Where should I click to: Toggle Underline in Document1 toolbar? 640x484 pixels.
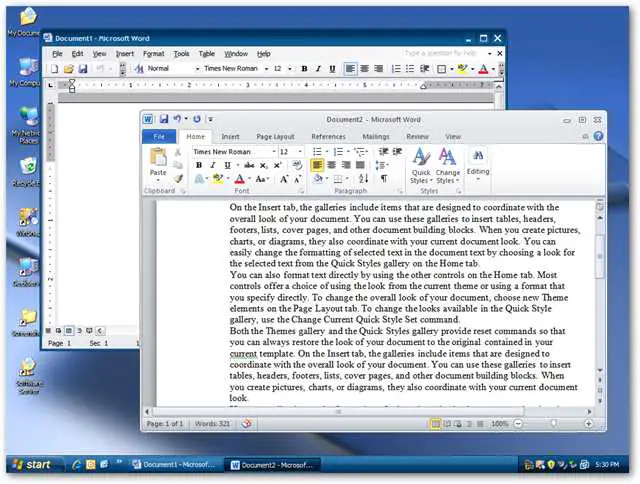[332, 69]
